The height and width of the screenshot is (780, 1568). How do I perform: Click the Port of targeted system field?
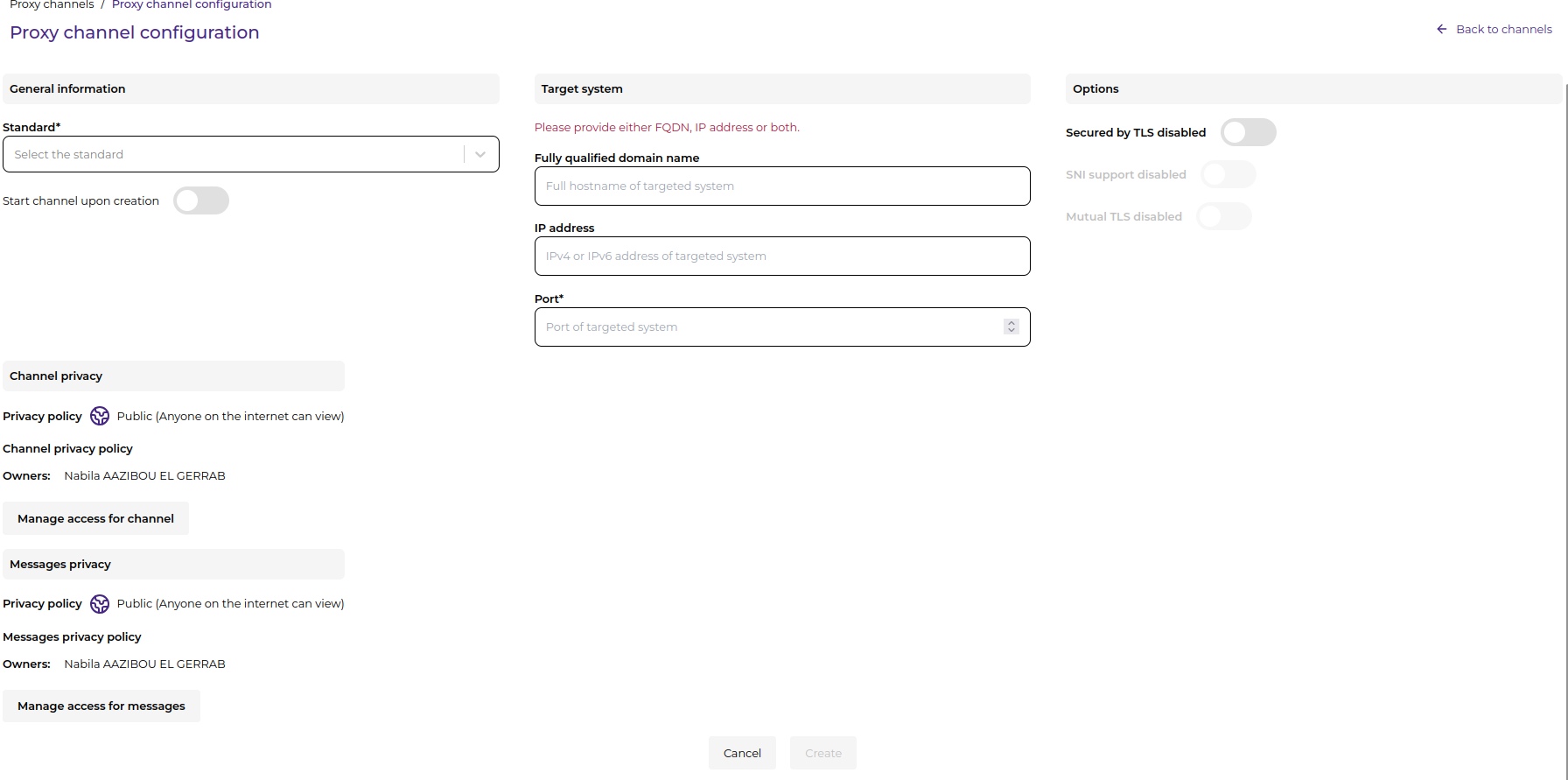[768, 327]
